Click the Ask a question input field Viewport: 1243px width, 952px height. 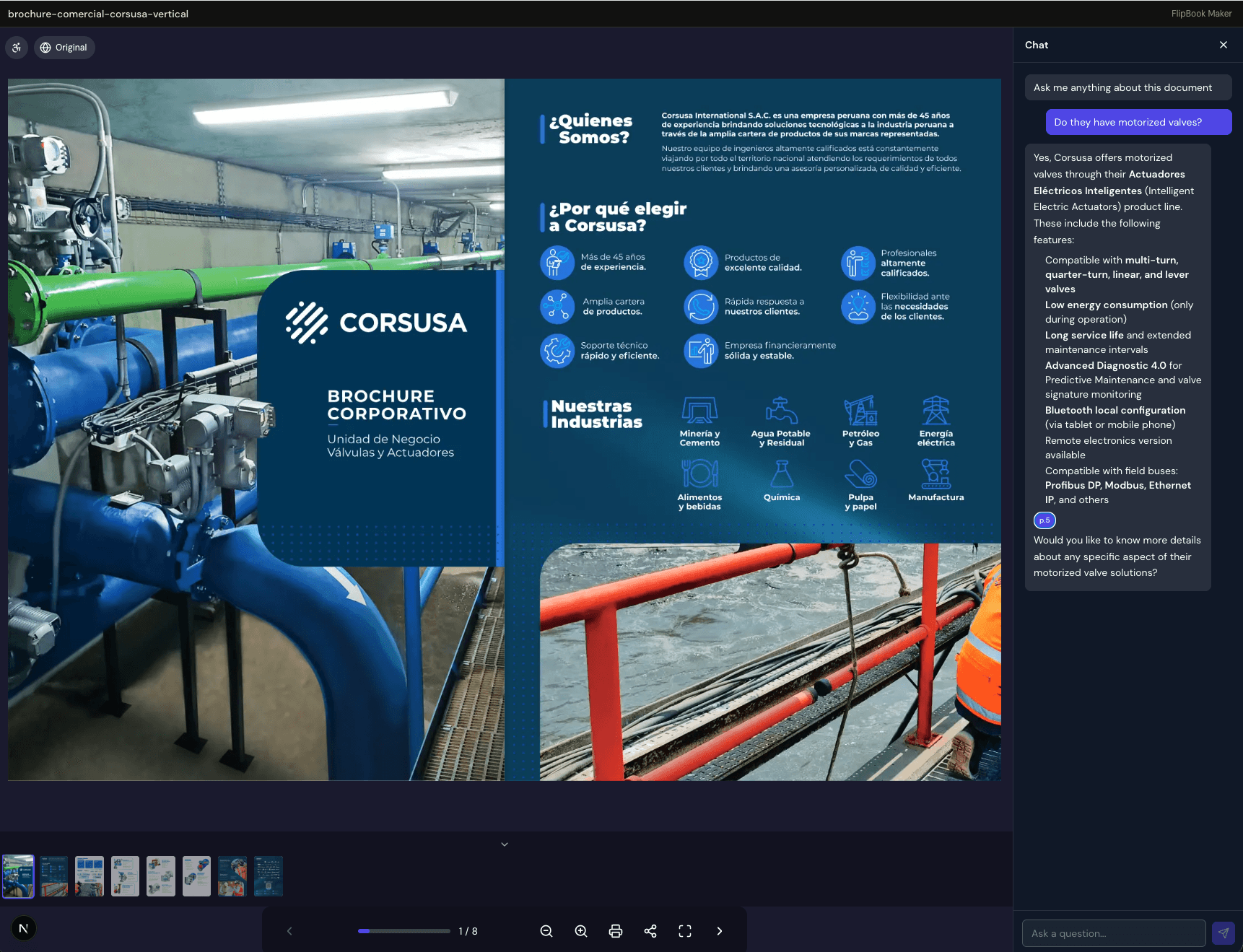click(1113, 933)
